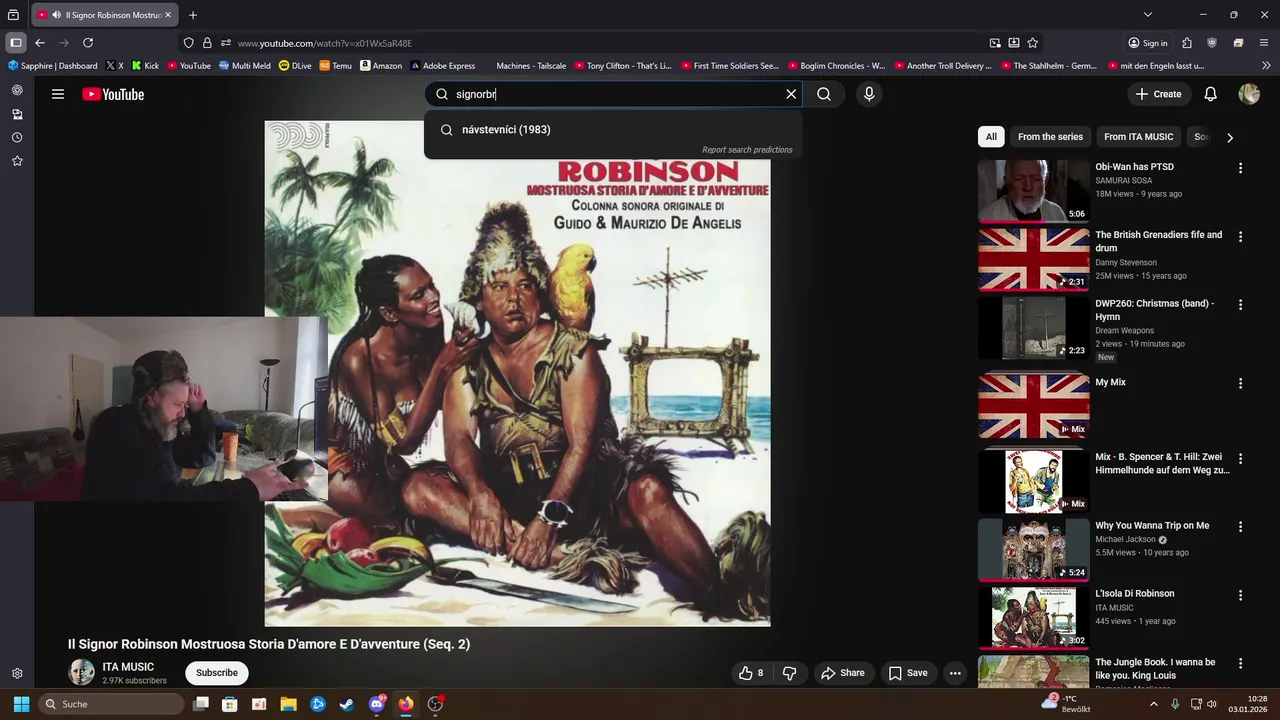Image resolution: width=1280 pixels, height=720 pixels.
Task: Bookmark this page with the star icon
Action: pos(1033,43)
